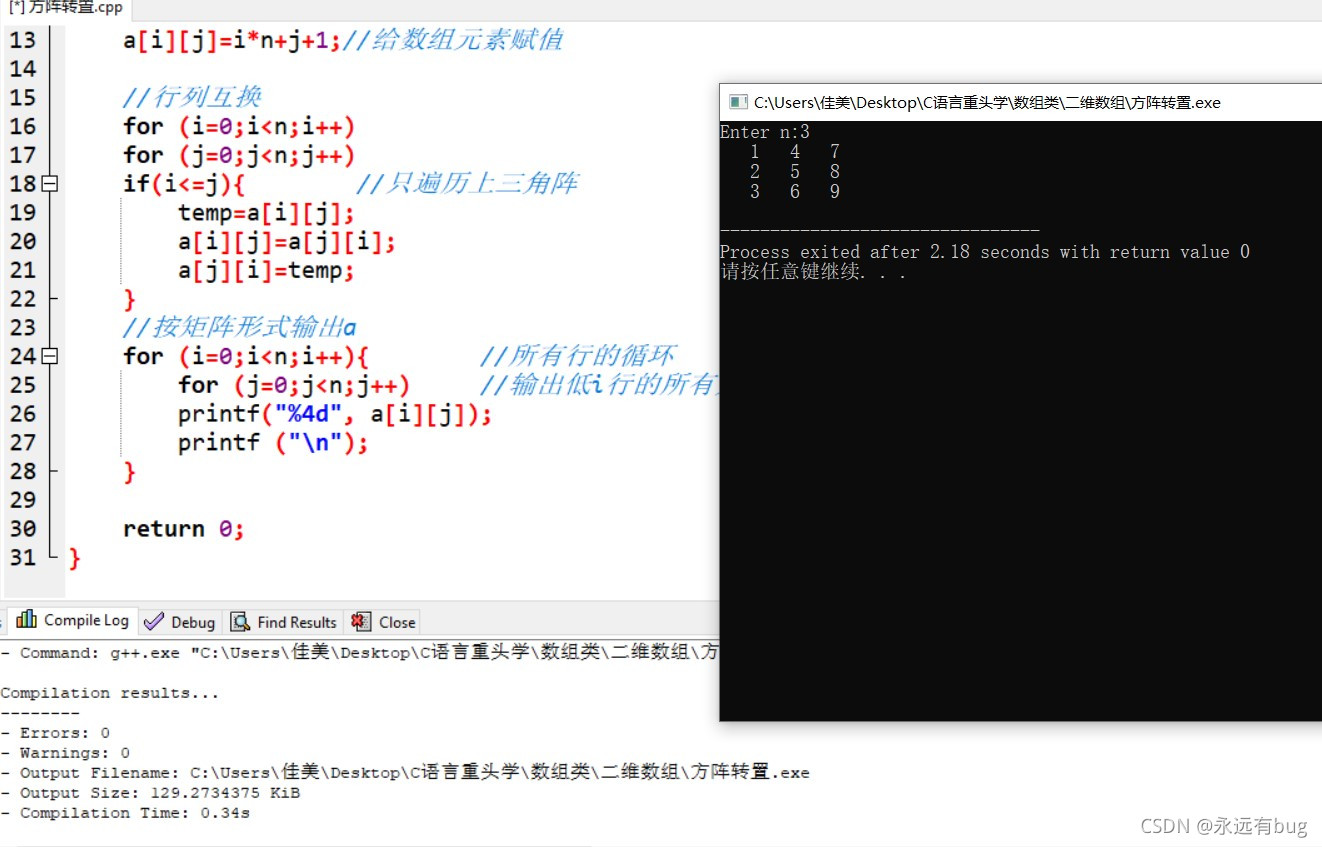Click the for (j=0;j<n;j++) statement on line 25

click(x=294, y=385)
